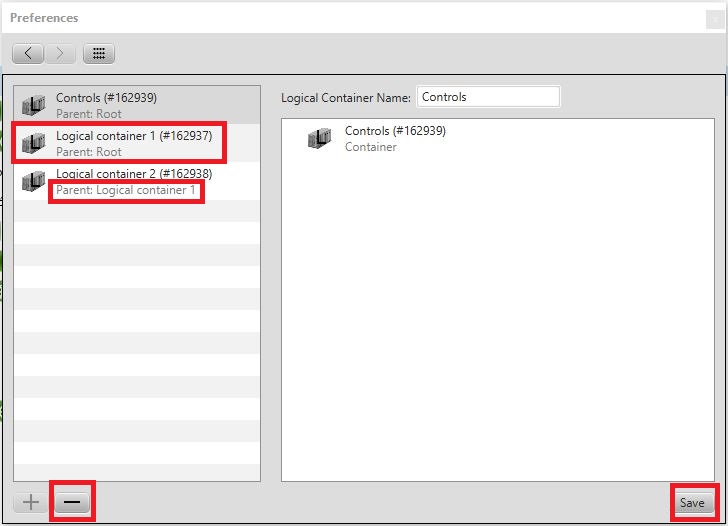Image resolution: width=728 pixels, height=526 pixels.
Task: Click the Controls container icon in right panel
Action: coord(320,139)
